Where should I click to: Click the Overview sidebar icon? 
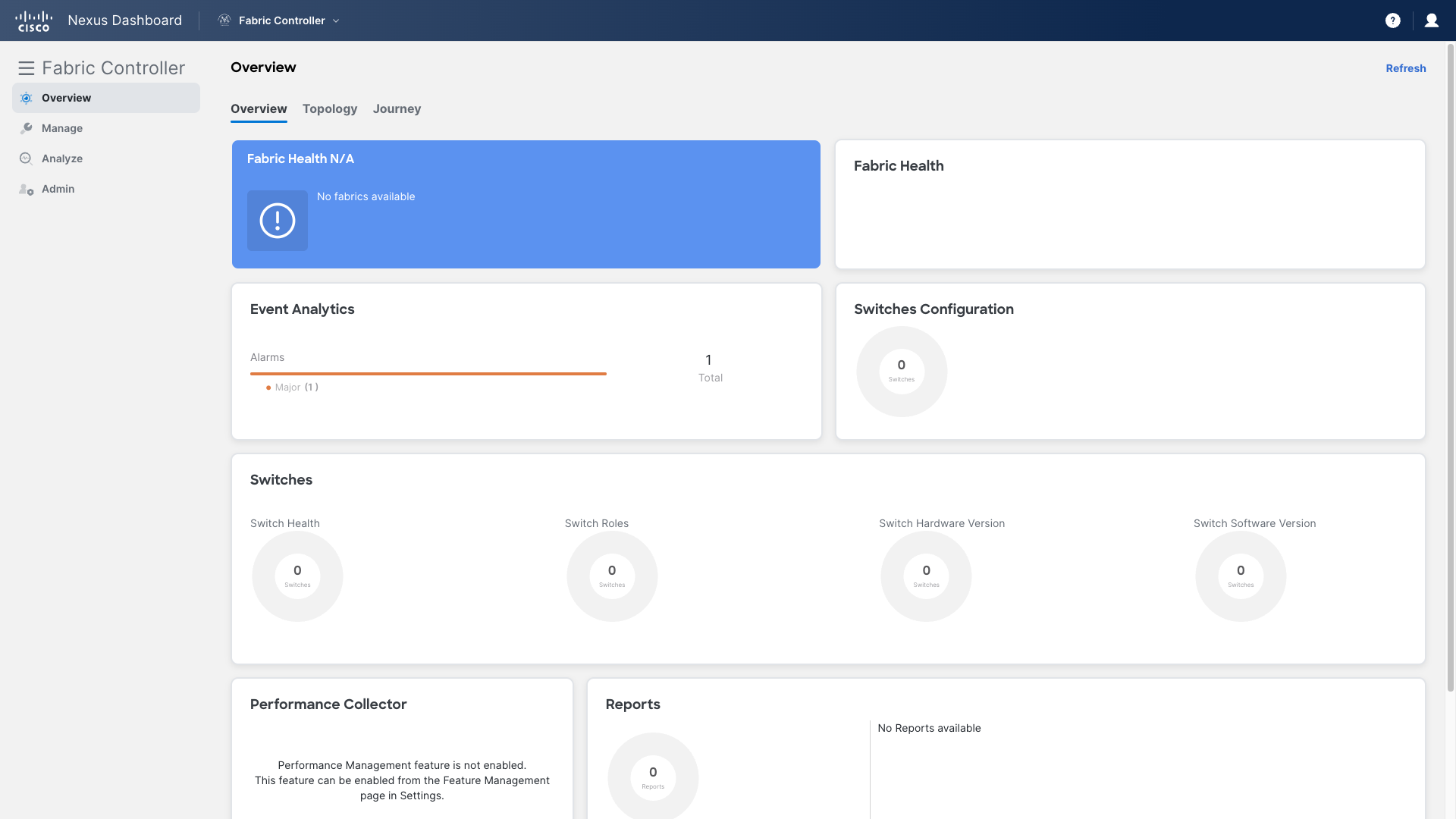(27, 98)
